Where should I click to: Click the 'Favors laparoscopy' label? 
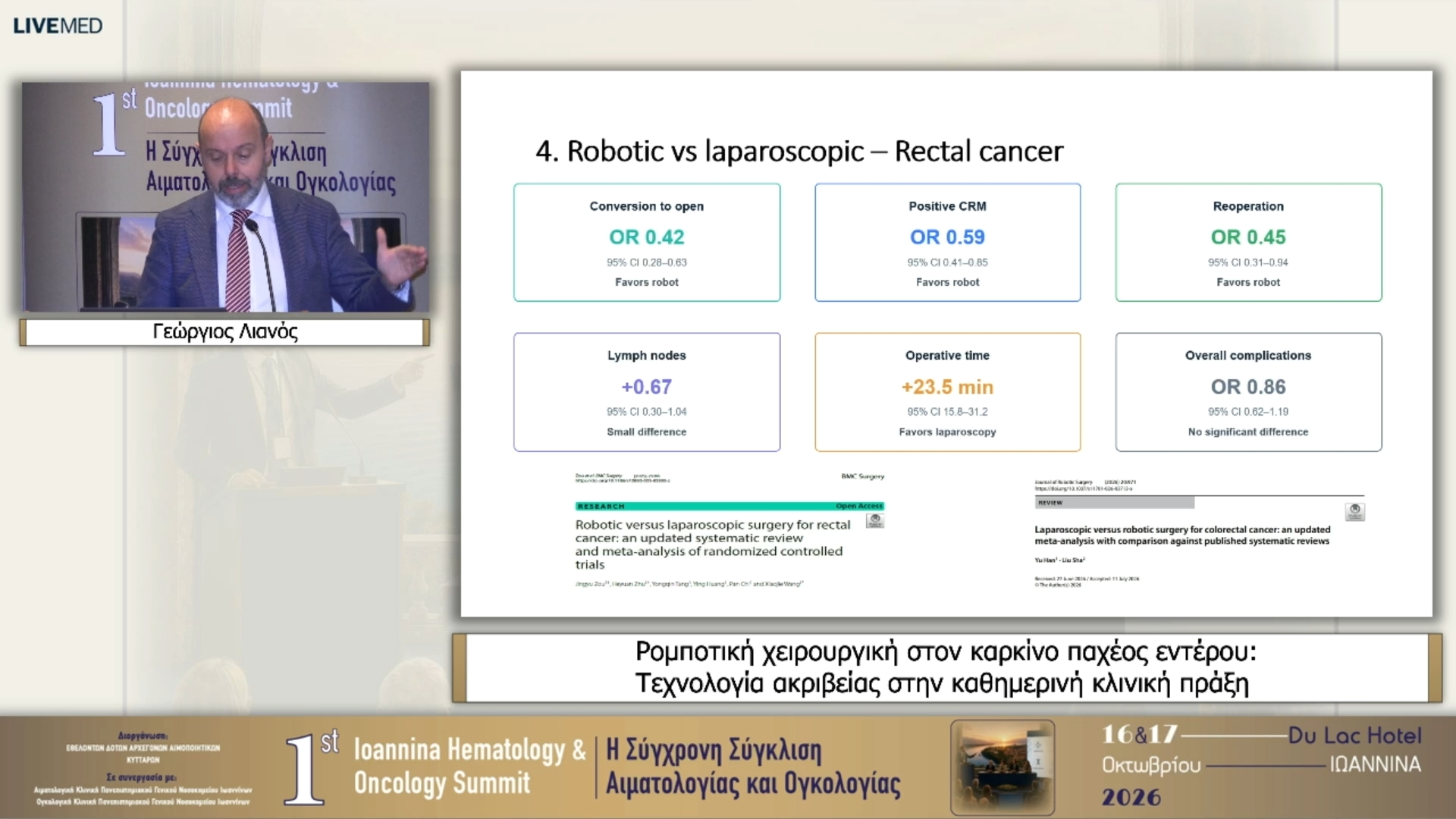(947, 431)
